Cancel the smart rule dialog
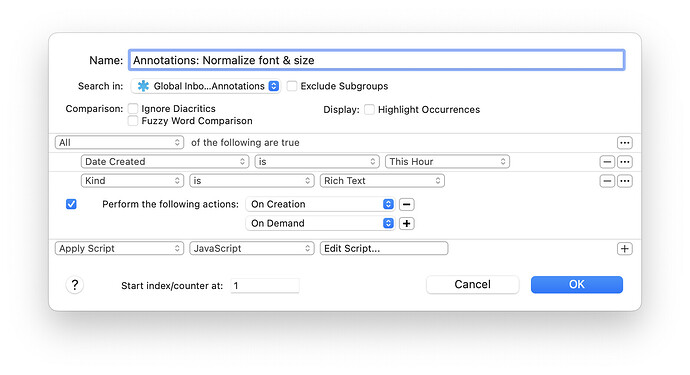Screen dimensions: 690x375 [473, 284]
